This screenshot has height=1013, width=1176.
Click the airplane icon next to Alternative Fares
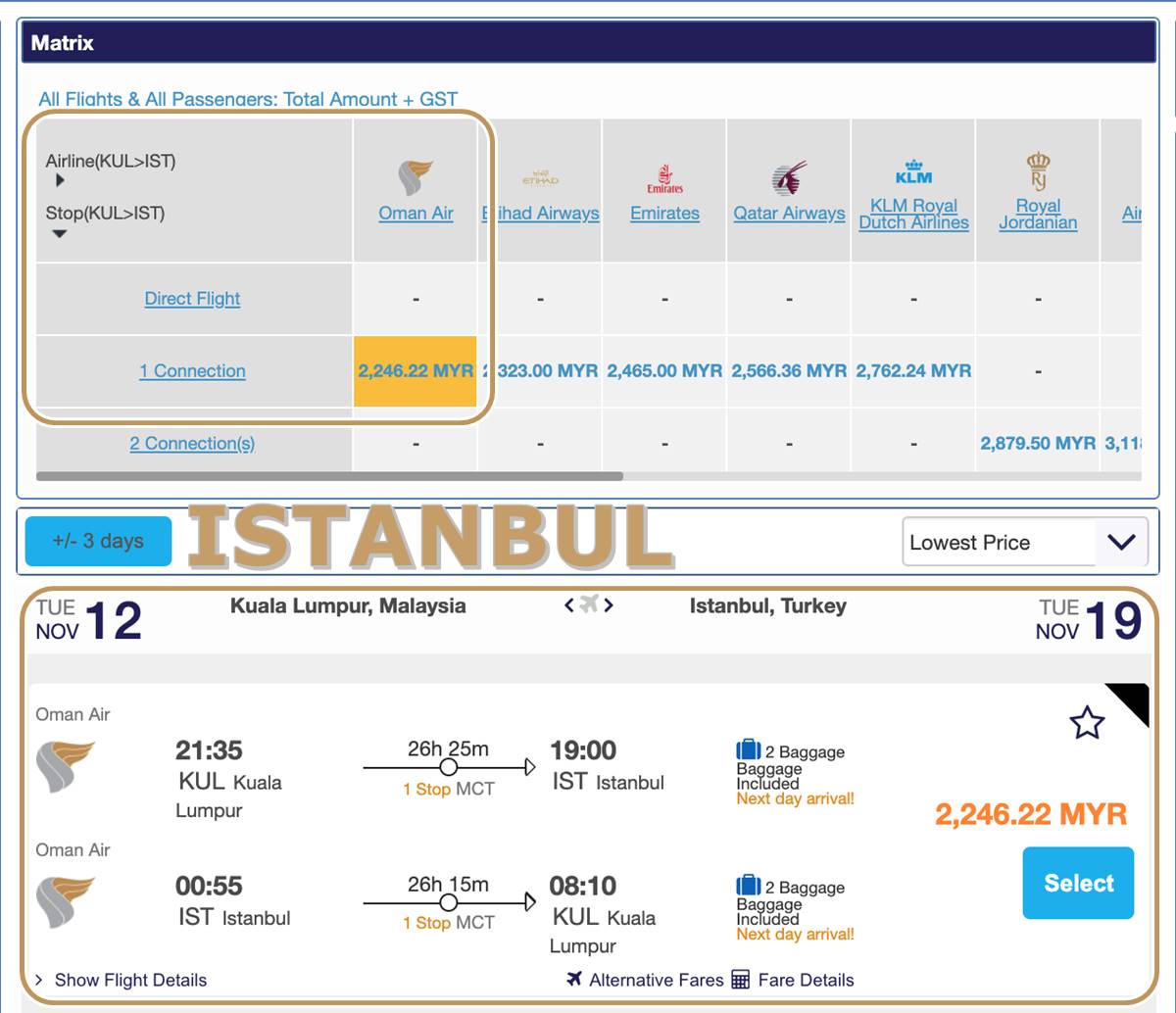574,979
